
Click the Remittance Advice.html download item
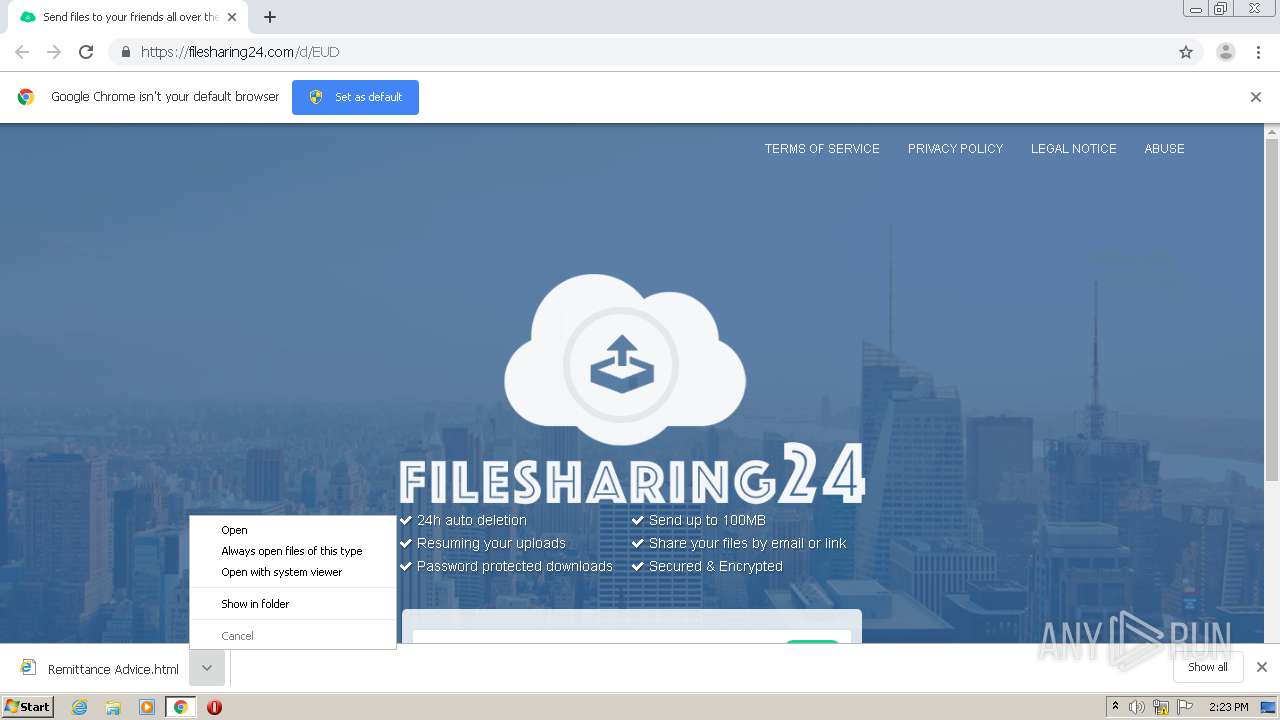(x=100, y=668)
